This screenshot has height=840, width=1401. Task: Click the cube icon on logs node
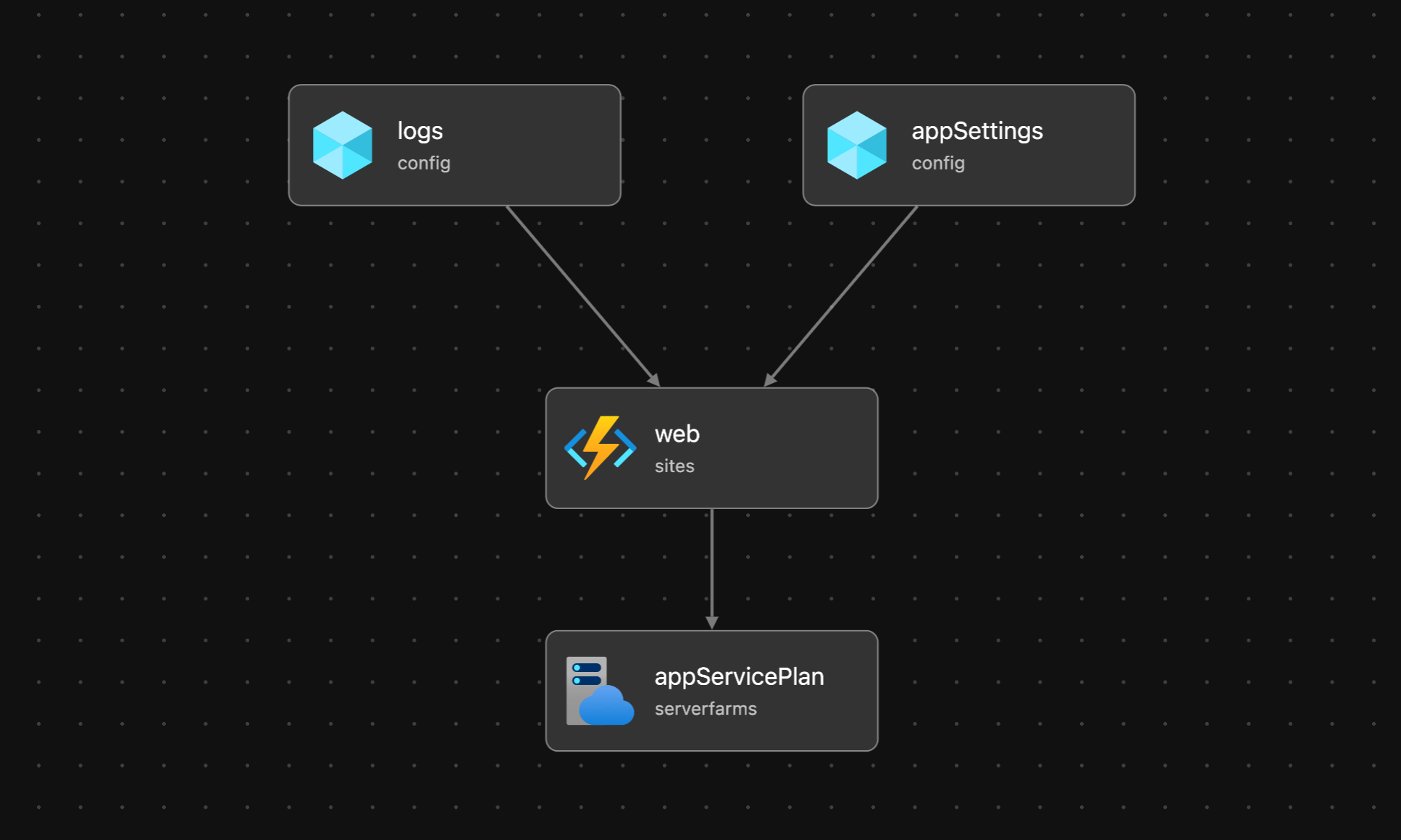(x=342, y=145)
